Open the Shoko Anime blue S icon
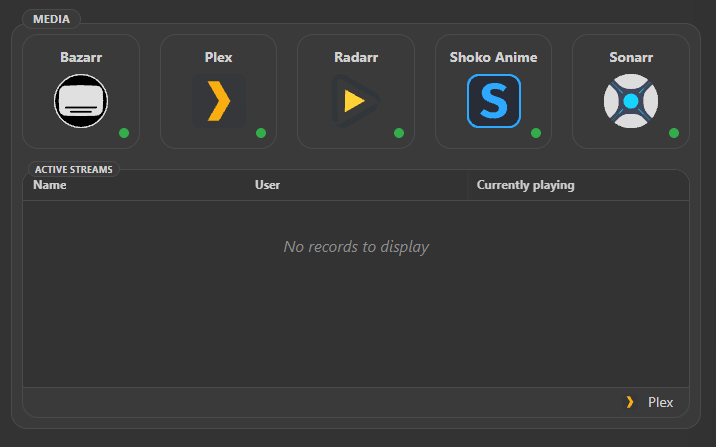 tap(494, 101)
